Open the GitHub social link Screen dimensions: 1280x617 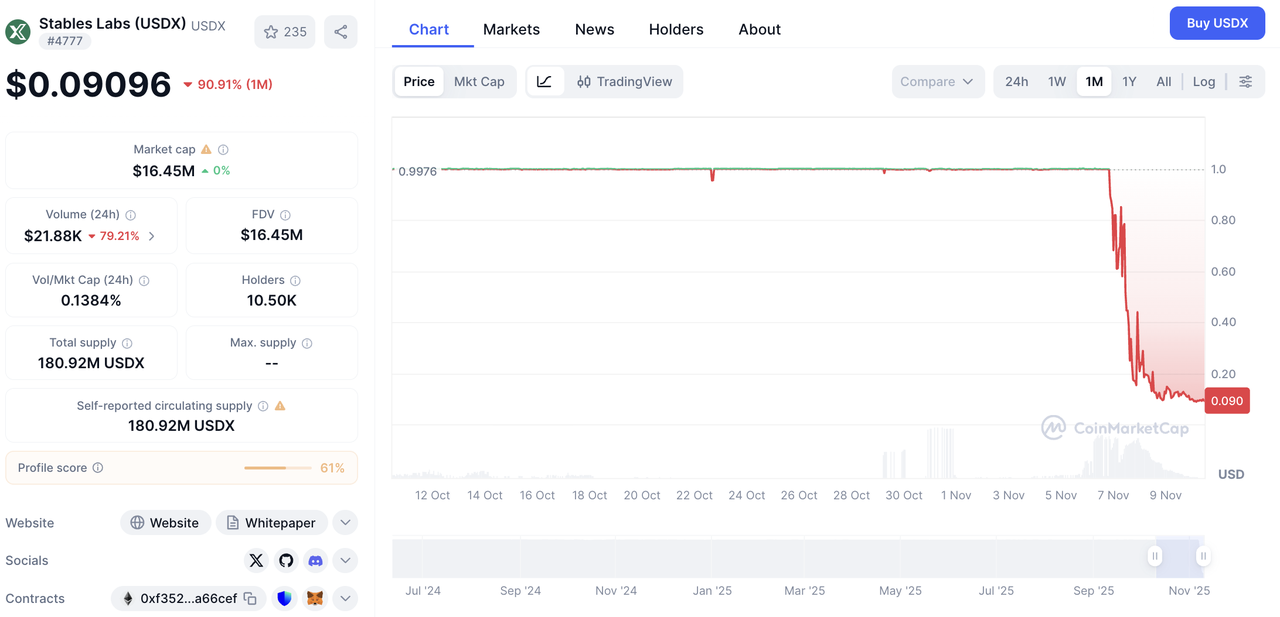pos(286,561)
